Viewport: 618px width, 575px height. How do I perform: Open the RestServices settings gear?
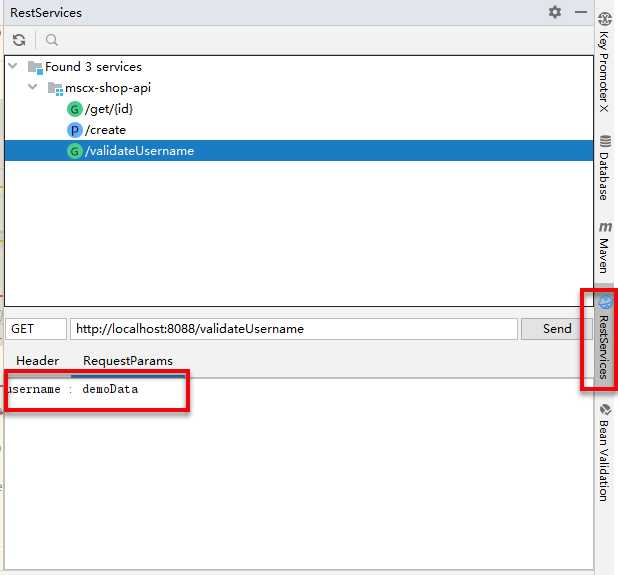[555, 12]
